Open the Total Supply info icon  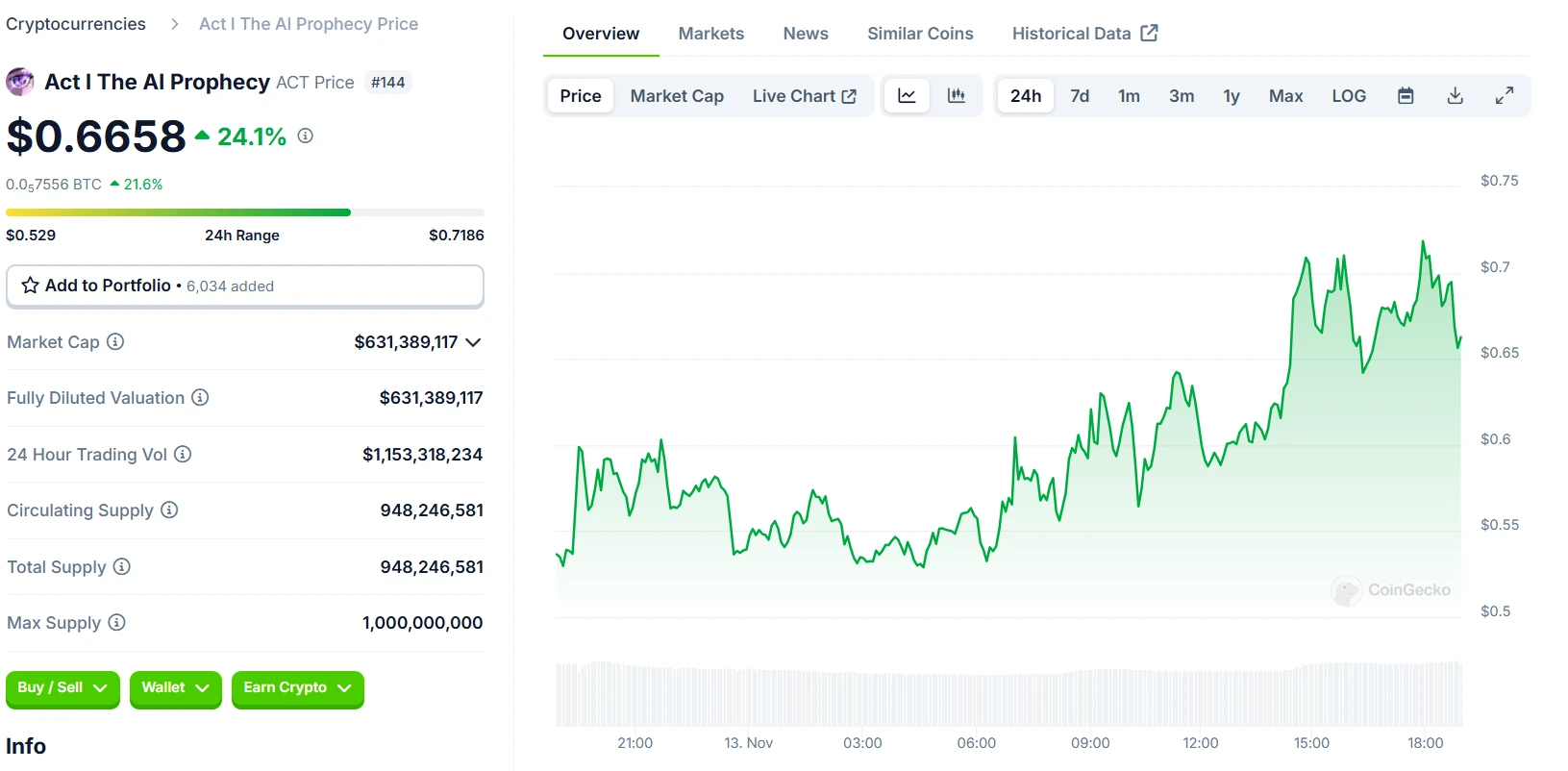click(122, 566)
